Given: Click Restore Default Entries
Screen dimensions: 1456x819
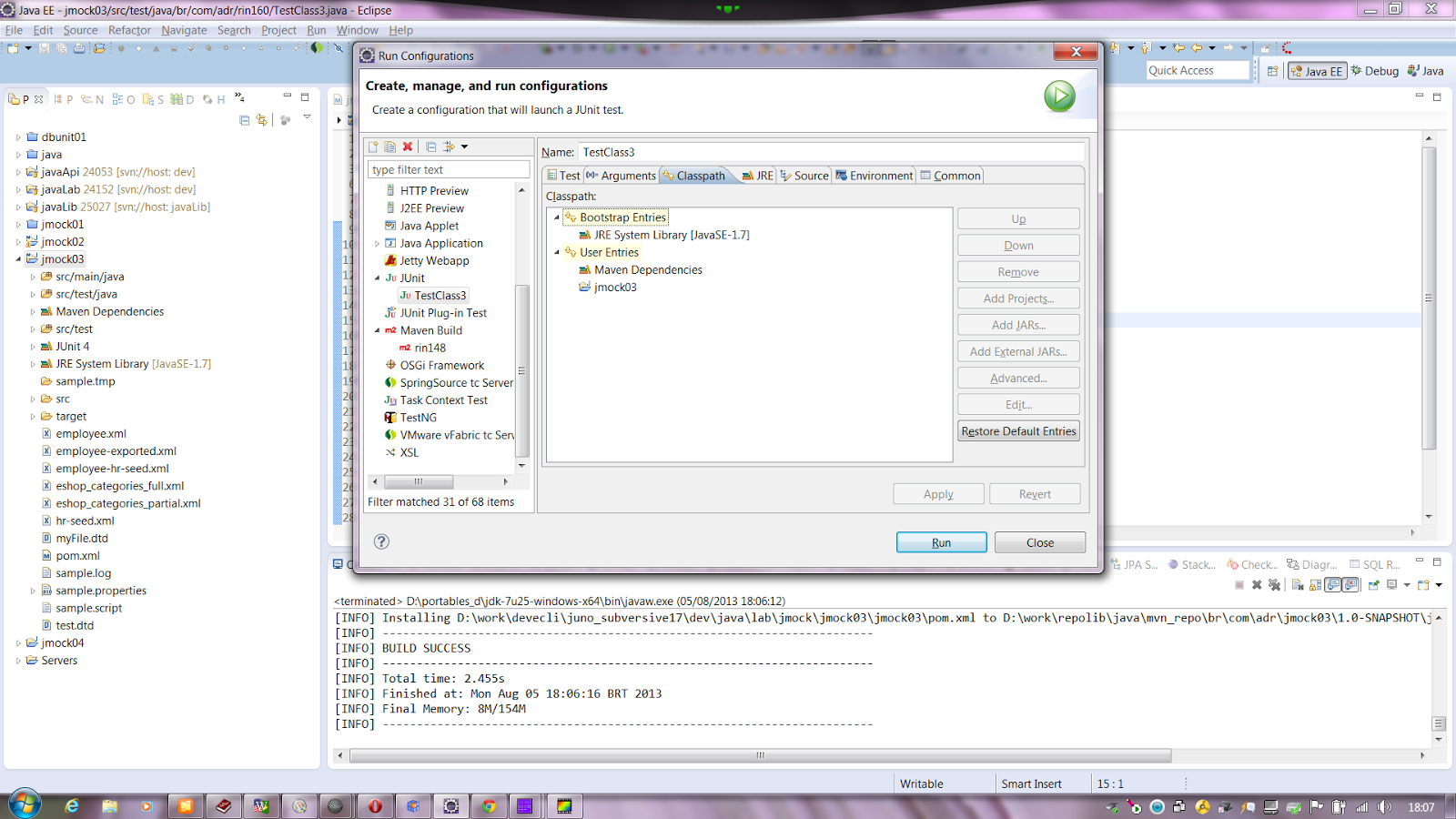Looking at the screenshot, I should 1018,431.
